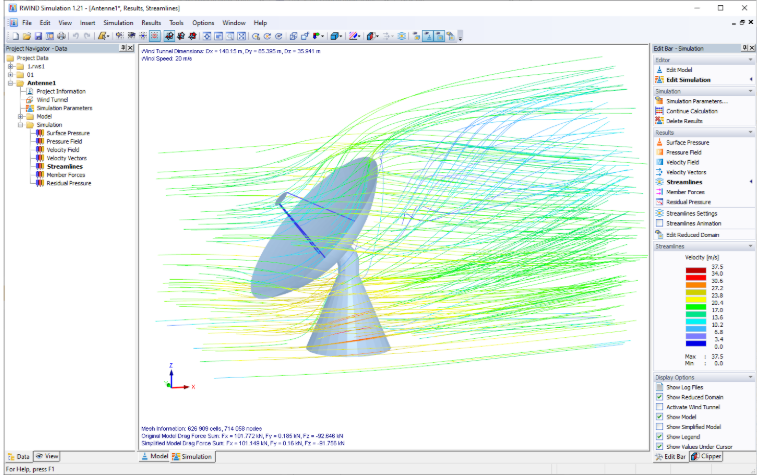Uncheck the Show Model checkbox

(659, 417)
